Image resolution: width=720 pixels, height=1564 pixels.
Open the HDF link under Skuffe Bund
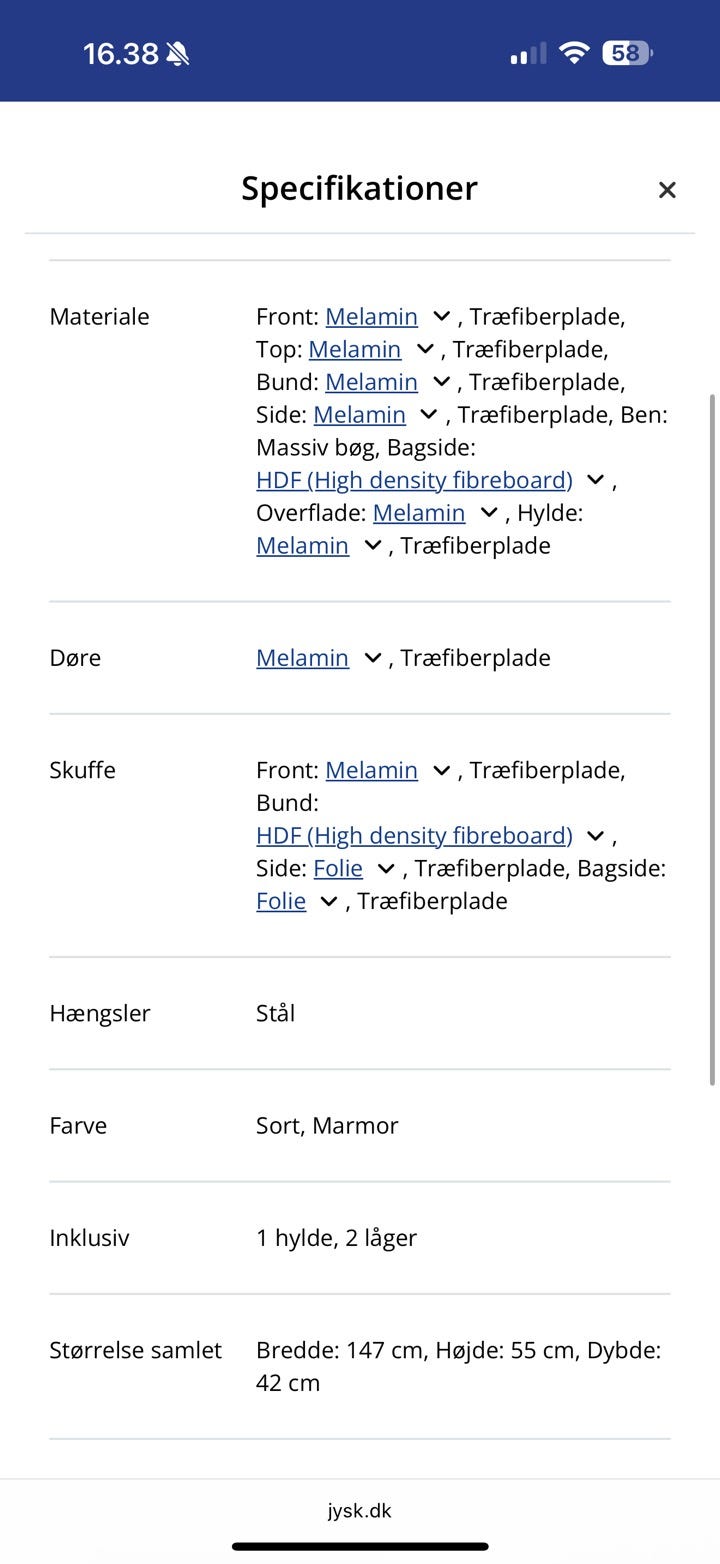(x=414, y=835)
